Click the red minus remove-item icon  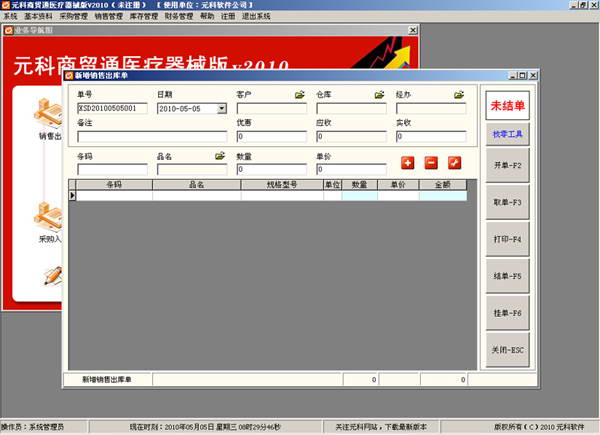click(431, 163)
